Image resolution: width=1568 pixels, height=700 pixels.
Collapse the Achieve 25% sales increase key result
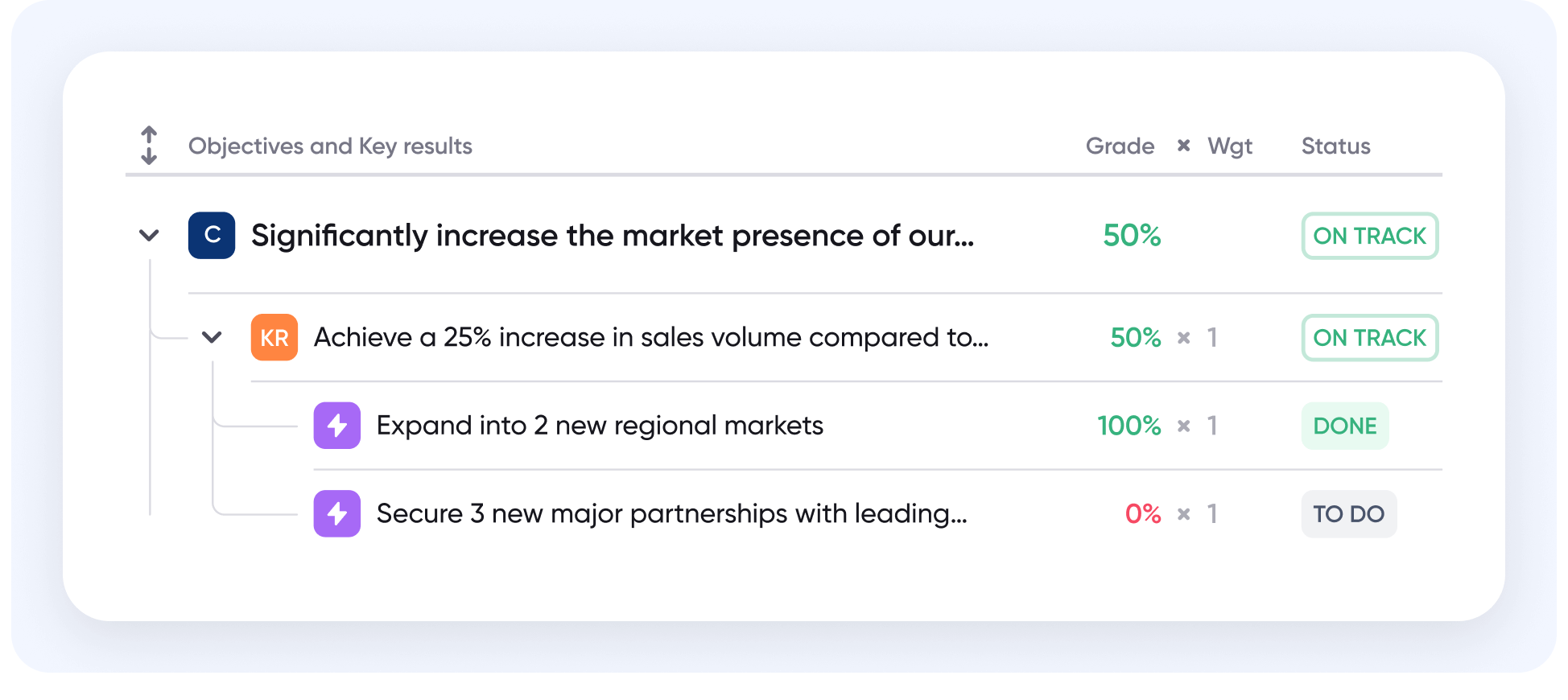point(212,337)
